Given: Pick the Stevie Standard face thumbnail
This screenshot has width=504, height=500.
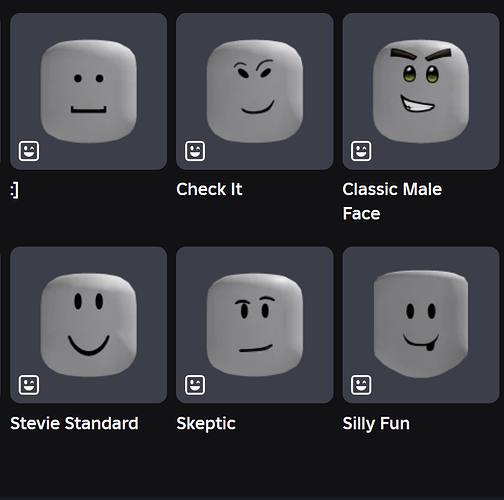Looking at the screenshot, I should (x=88, y=325).
